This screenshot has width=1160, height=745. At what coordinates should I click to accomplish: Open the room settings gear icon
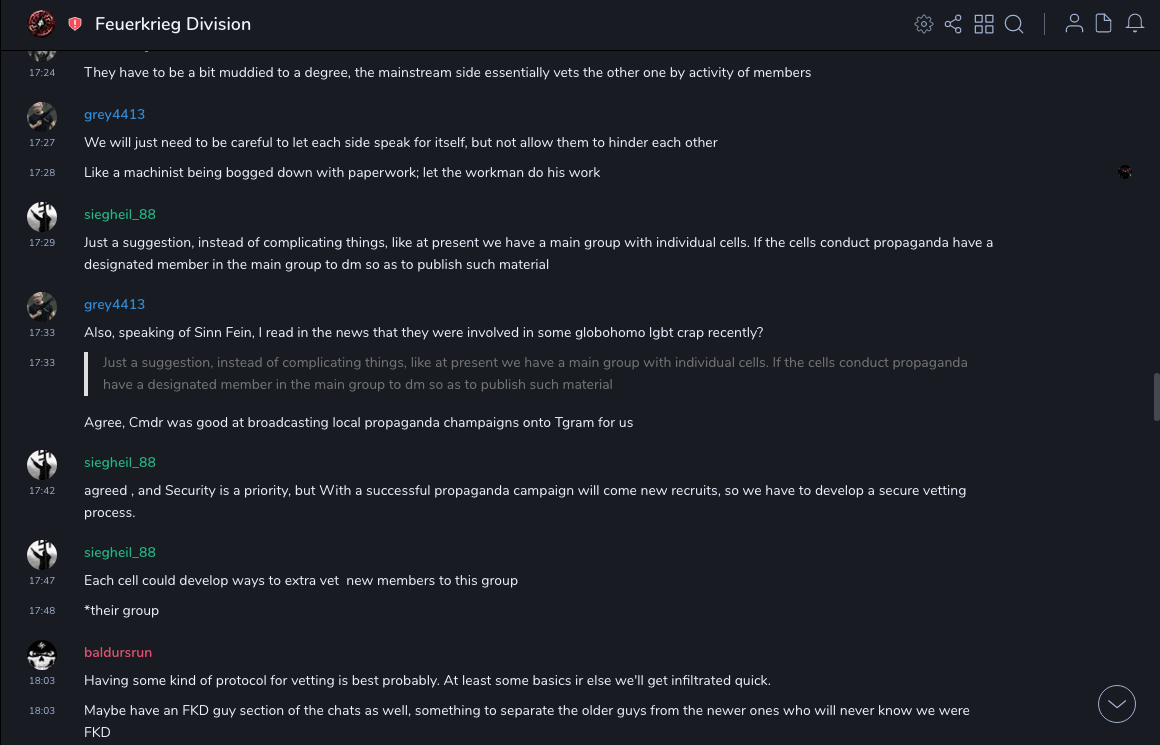tap(924, 24)
